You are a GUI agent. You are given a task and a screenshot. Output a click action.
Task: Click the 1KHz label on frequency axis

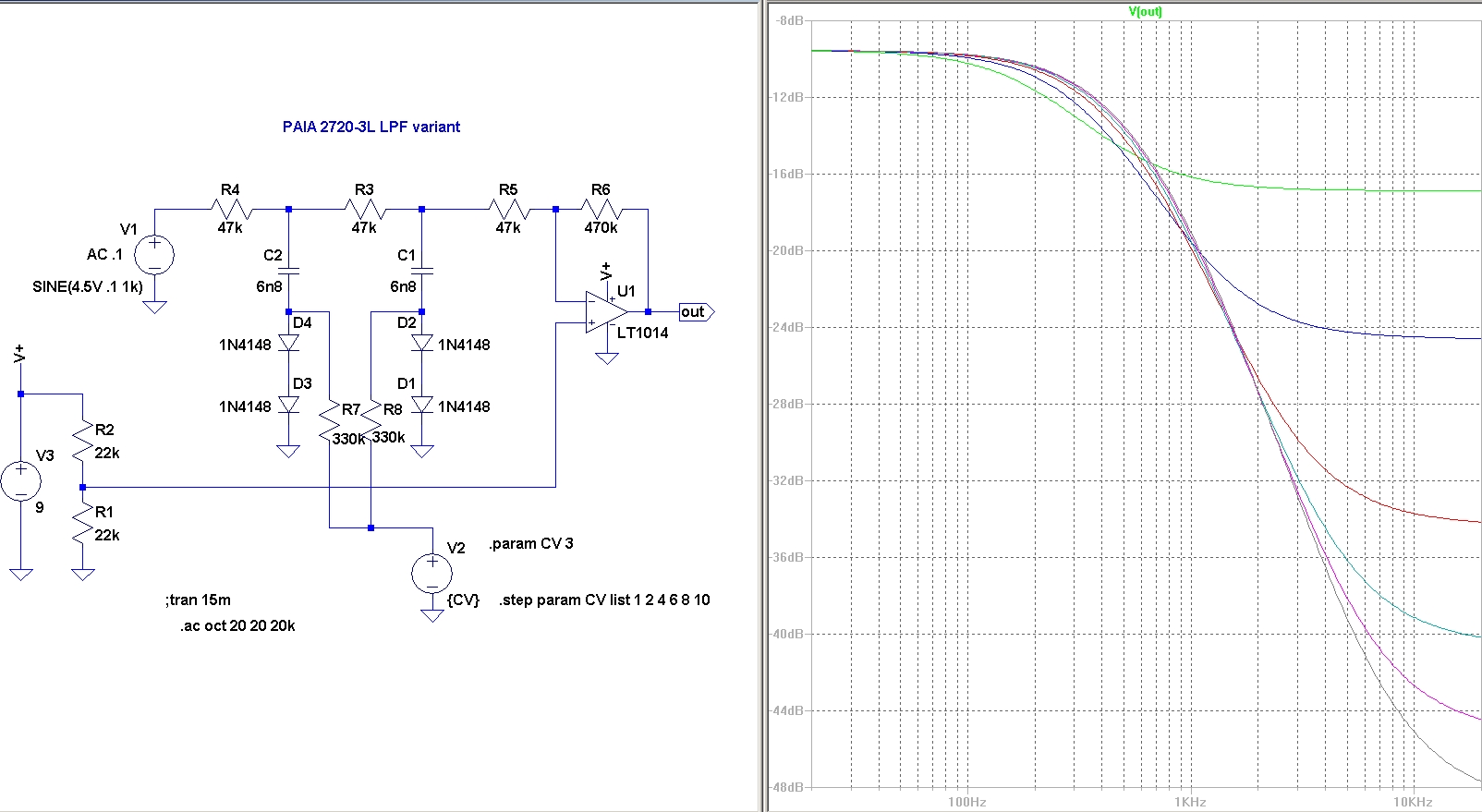[x=1190, y=802]
